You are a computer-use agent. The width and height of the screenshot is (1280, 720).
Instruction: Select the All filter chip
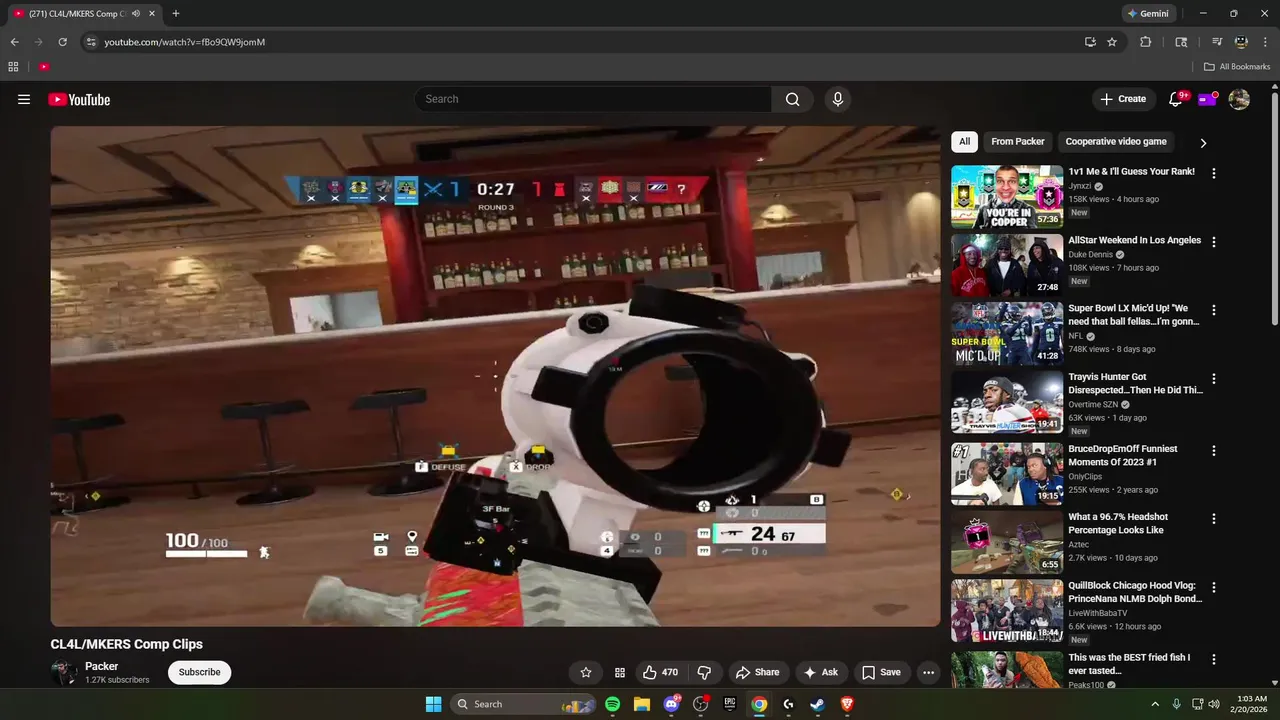pyautogui.click(x=964, y=142)
